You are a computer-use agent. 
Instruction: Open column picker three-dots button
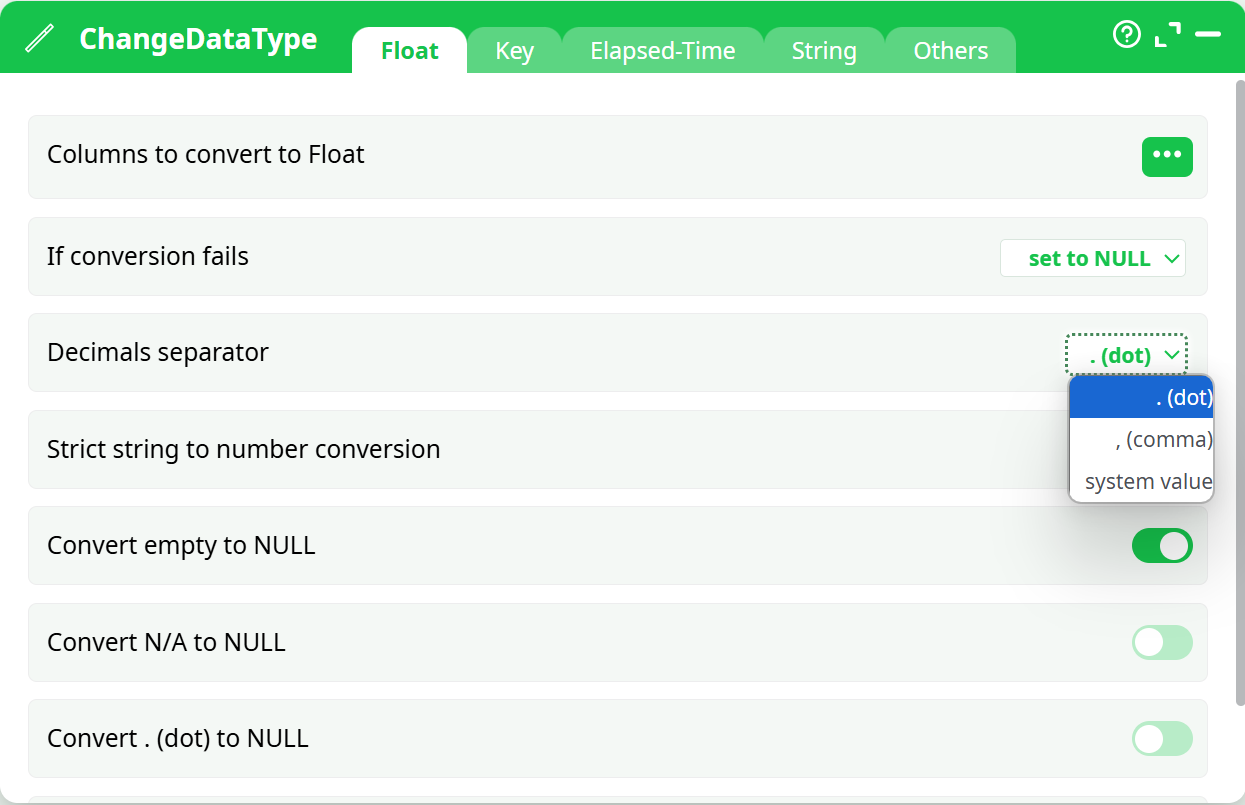click(x=1167, y=156)
